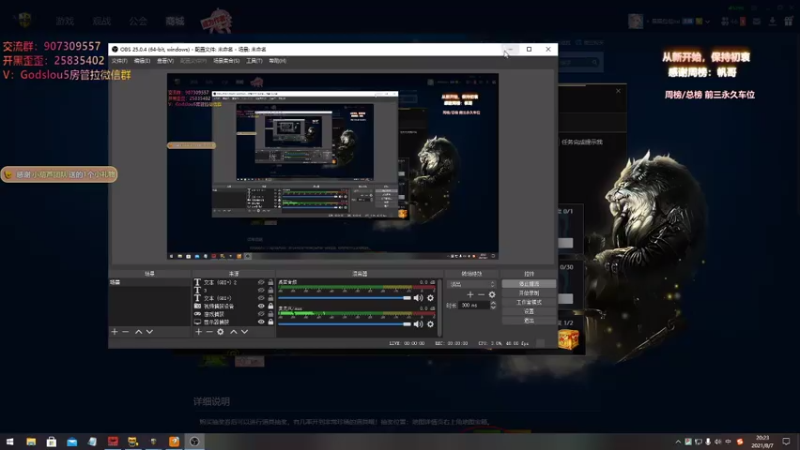
Task: Unlock the 视频捕获设备 source
Action: click(270, 306)
